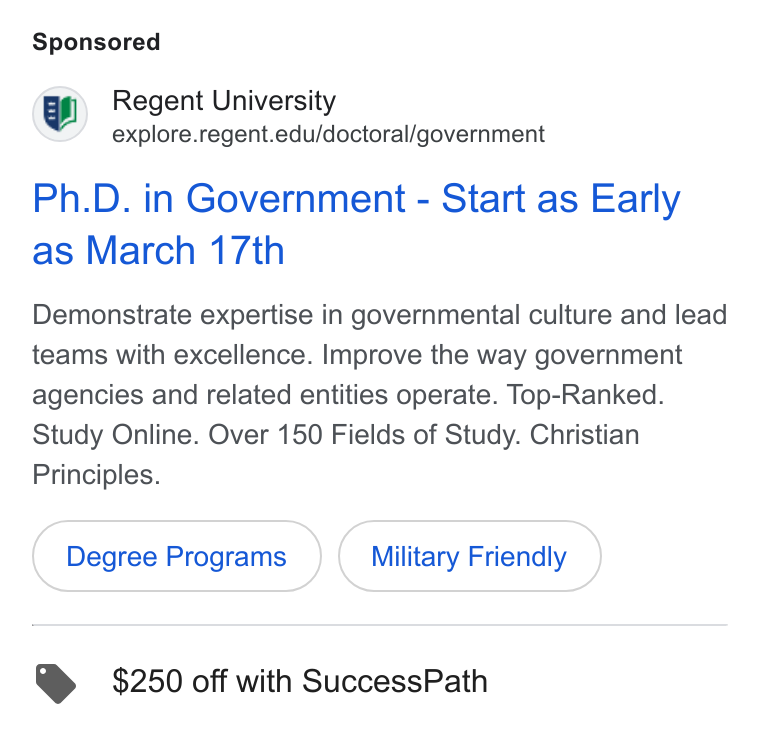This screenshot has width=760, height=742.
Task: Click the Regent University advertiser name
Action: [224, 101]
